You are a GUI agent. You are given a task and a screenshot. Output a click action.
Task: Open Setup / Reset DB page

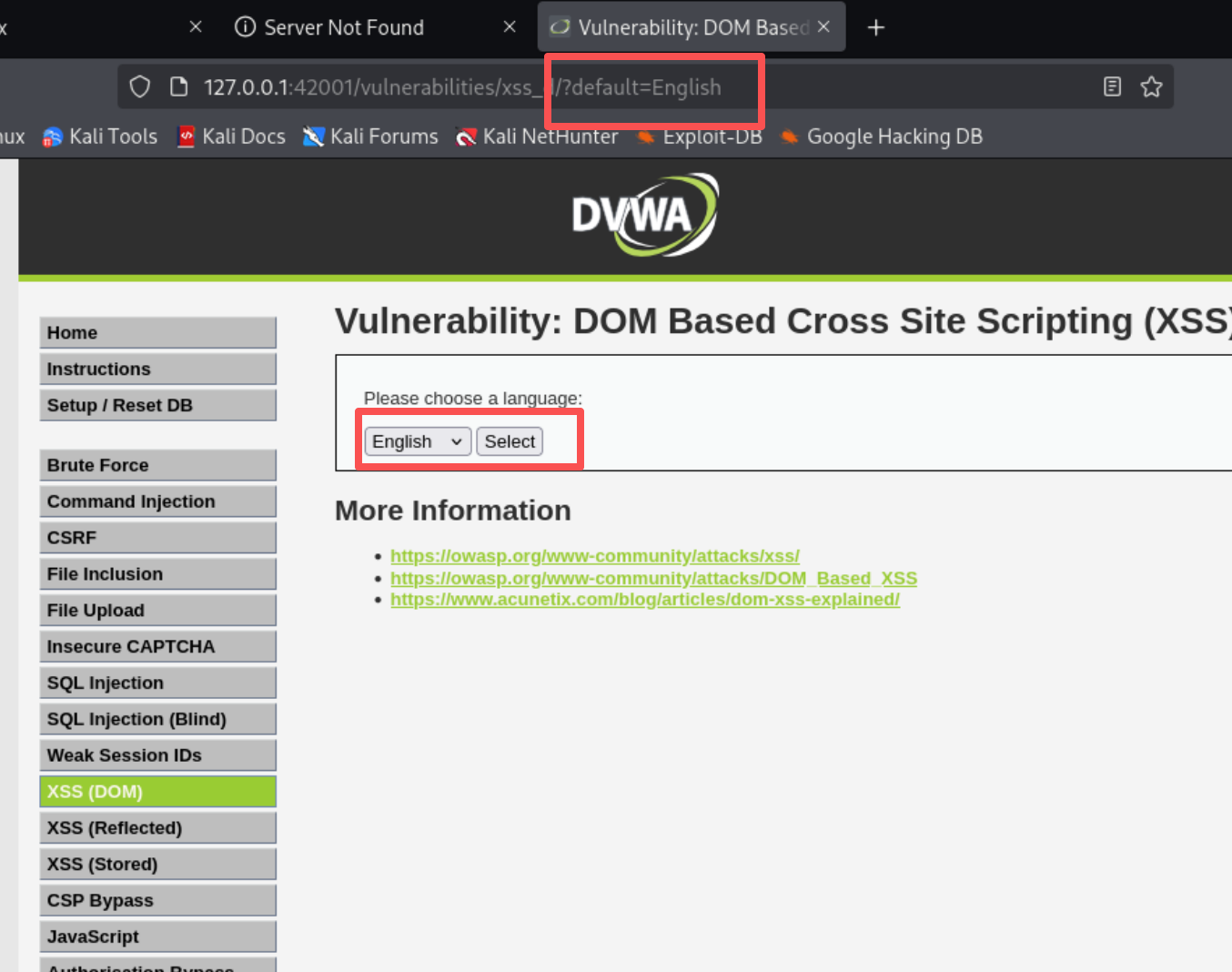click(x=157, y=405)
